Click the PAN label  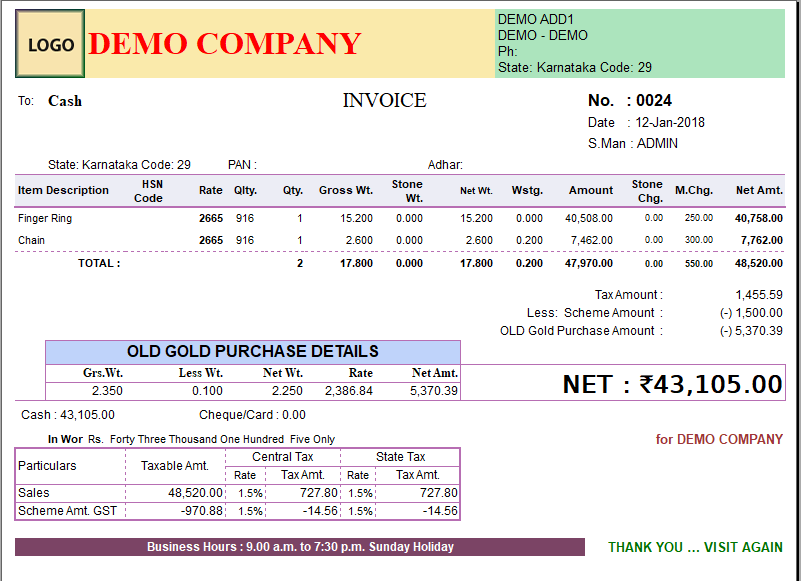coord(242,165)
